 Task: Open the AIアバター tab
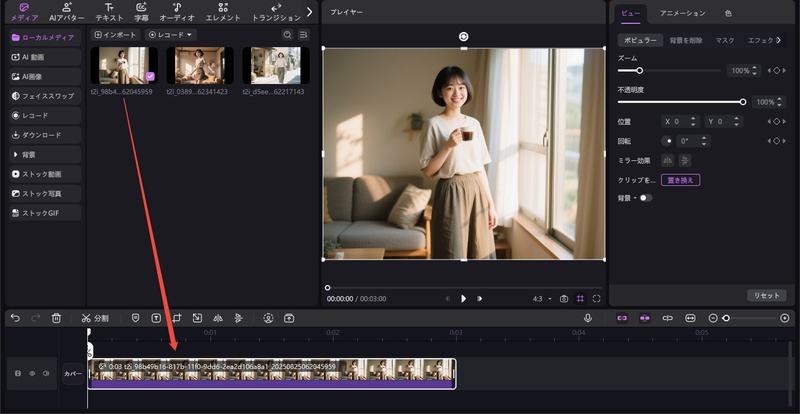point(67,12)
